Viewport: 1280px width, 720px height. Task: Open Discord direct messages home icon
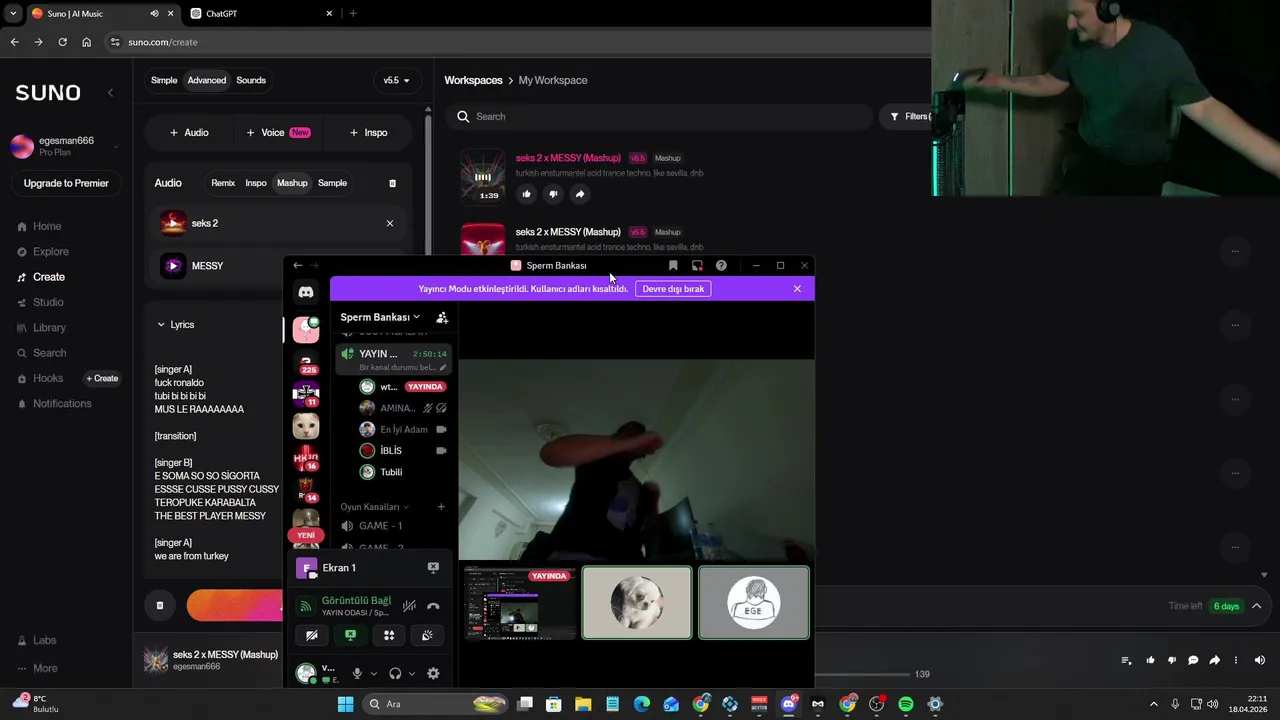click(306, 292)
